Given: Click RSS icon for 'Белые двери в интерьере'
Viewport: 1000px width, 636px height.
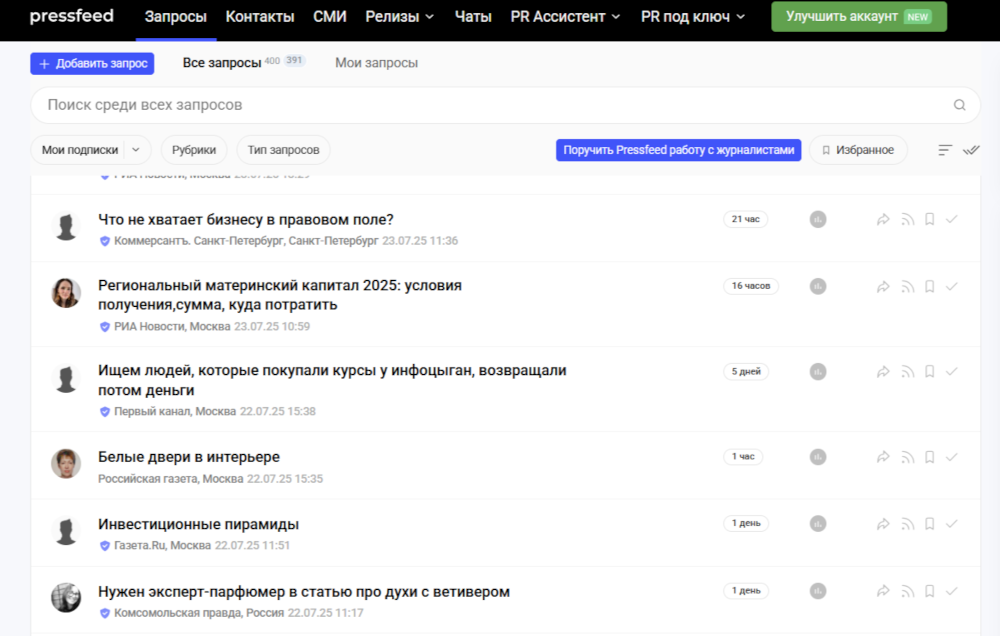Looking at the screenshot, I should click(908, 457).
